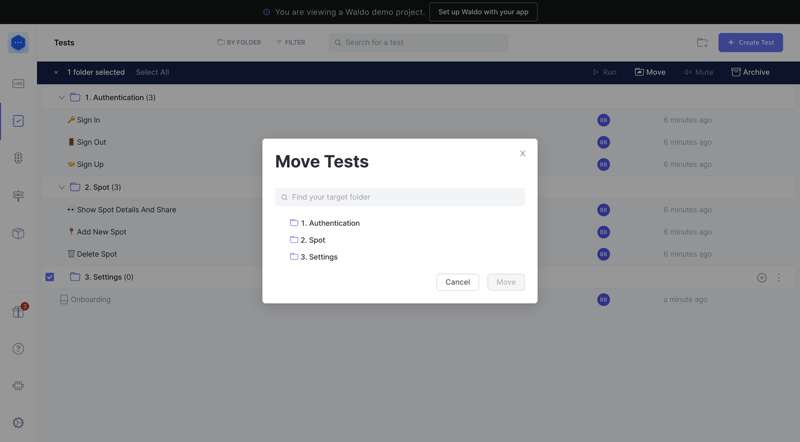Image resolution: width=800 pixels, height=442 pixels.
Task: Open the signpost sidebar icon
Action: pos(18,195)
